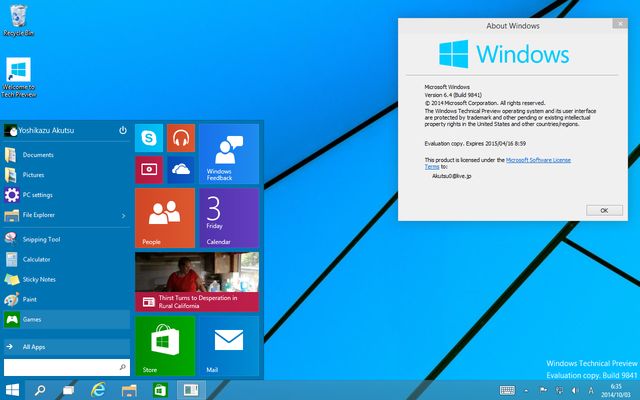
Task: Close the About Windows dialog
Action: coord(620,24)
